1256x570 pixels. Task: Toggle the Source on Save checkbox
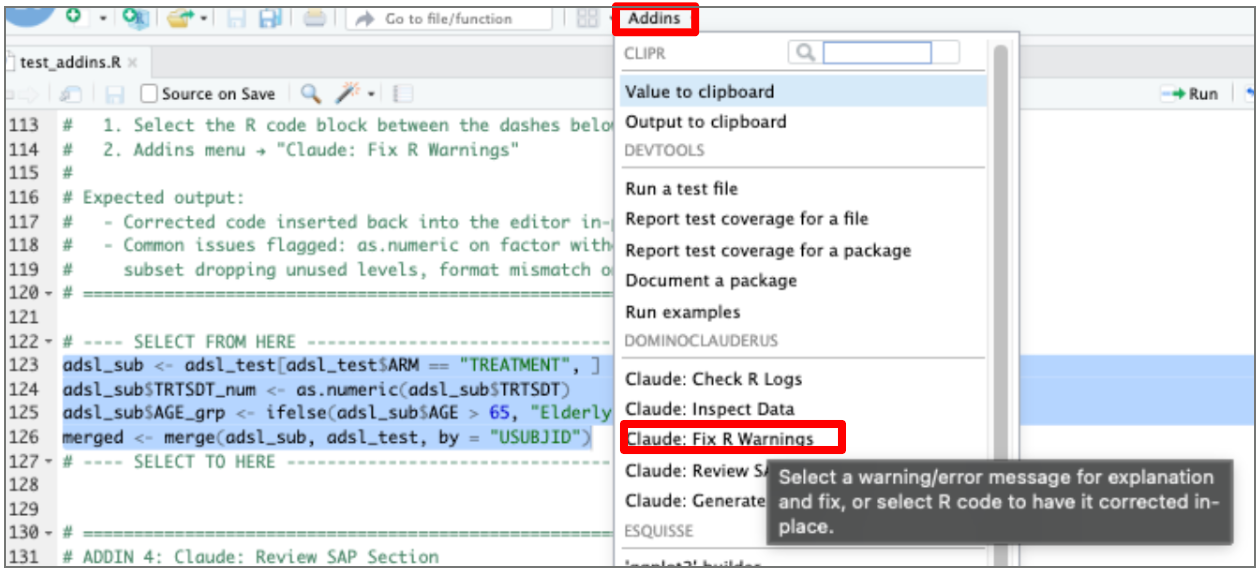click(x=149, y=94)
